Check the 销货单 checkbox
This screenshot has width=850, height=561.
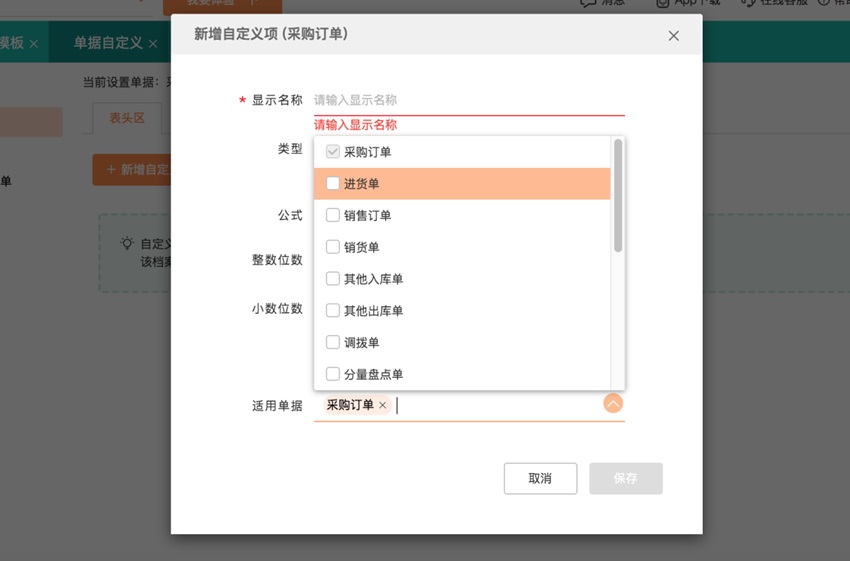tap(332, 247)
